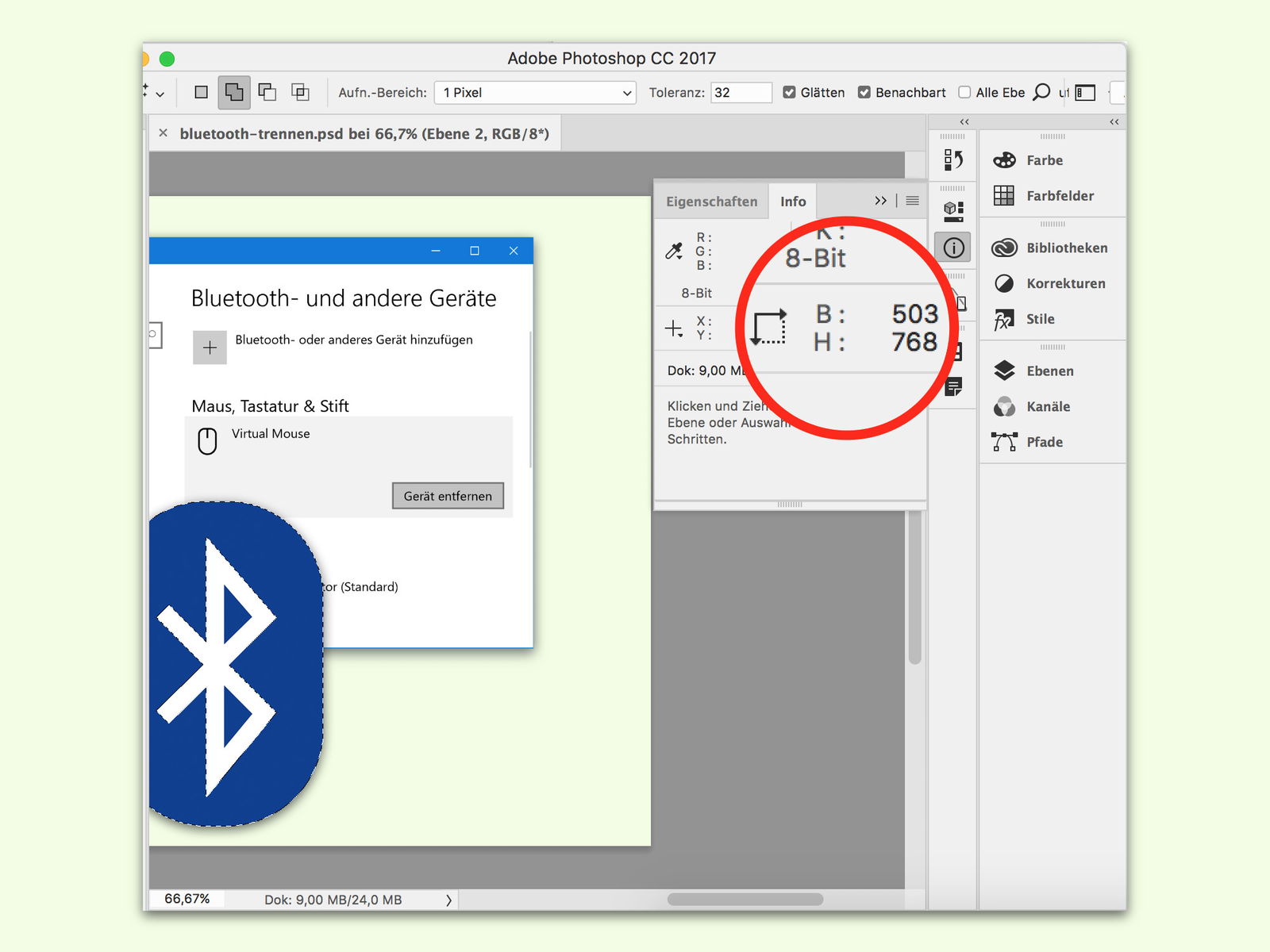
Task: Open the 3D panel icon
Action: coord(953,211)
